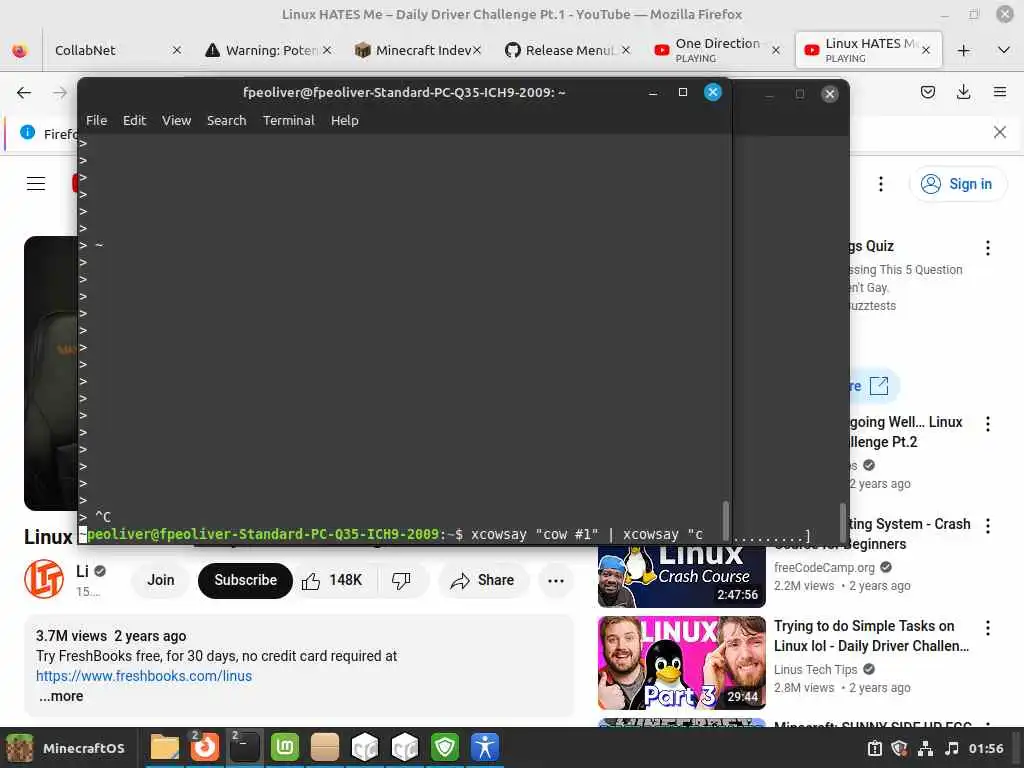Open the Help menu in terminal

[x=344, y=120]
